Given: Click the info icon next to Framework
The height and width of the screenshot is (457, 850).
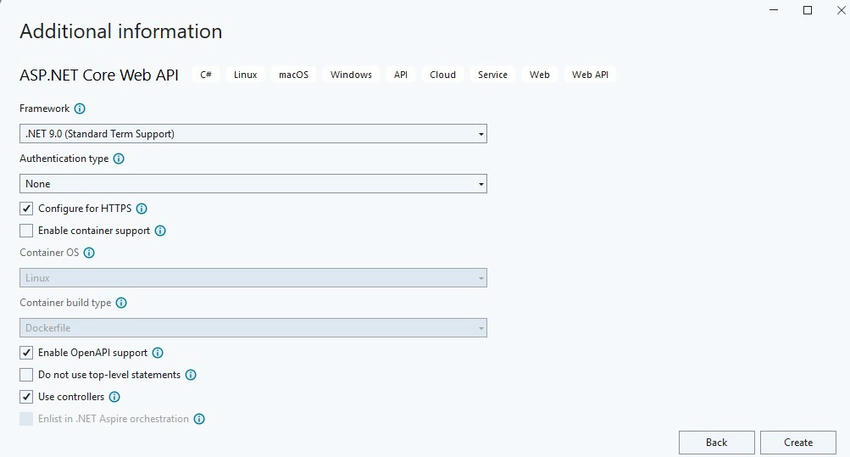Looking at the screenshot, I should (x=80, y=108).
